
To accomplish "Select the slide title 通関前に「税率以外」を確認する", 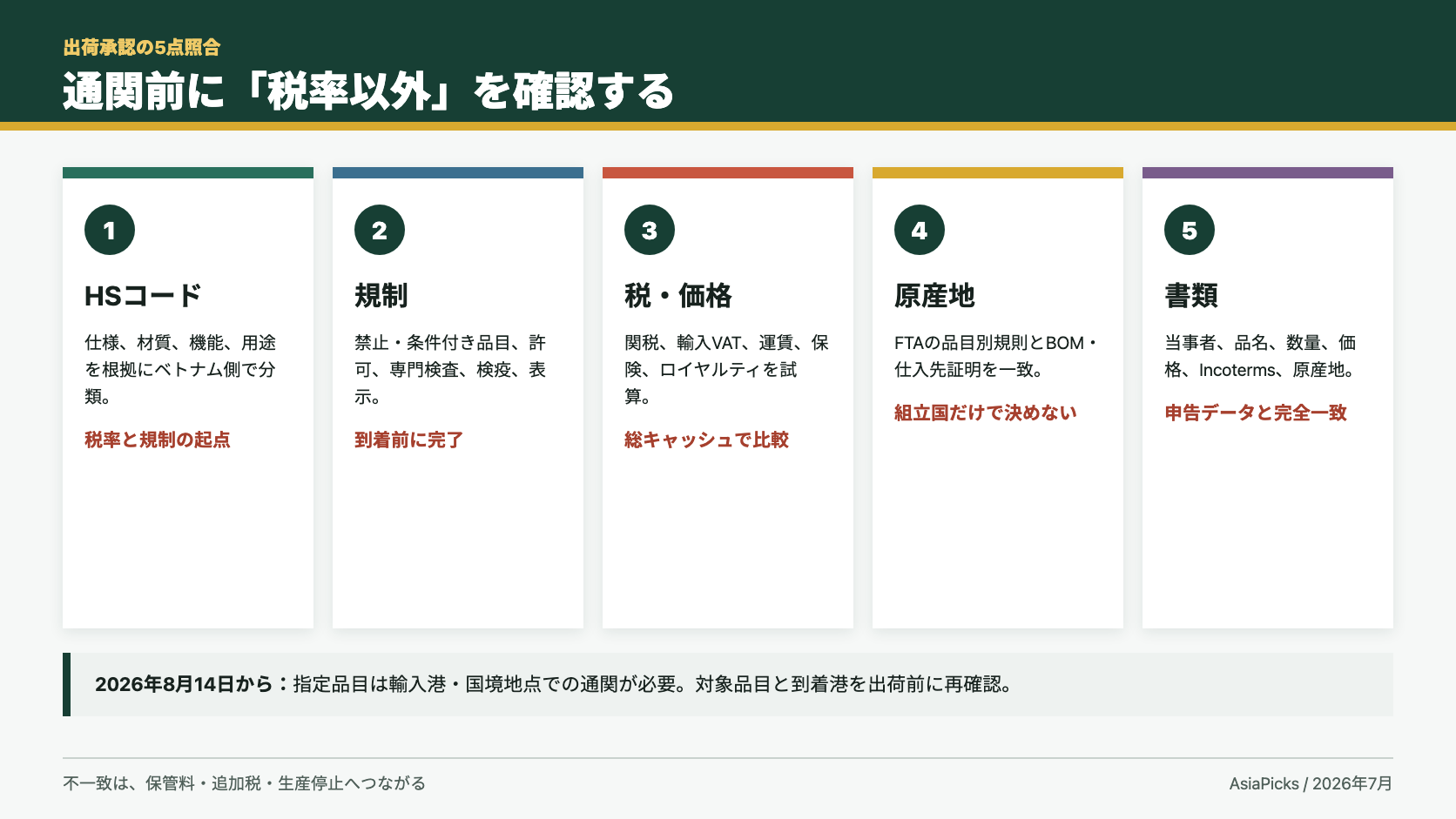I will coord(369,91).
